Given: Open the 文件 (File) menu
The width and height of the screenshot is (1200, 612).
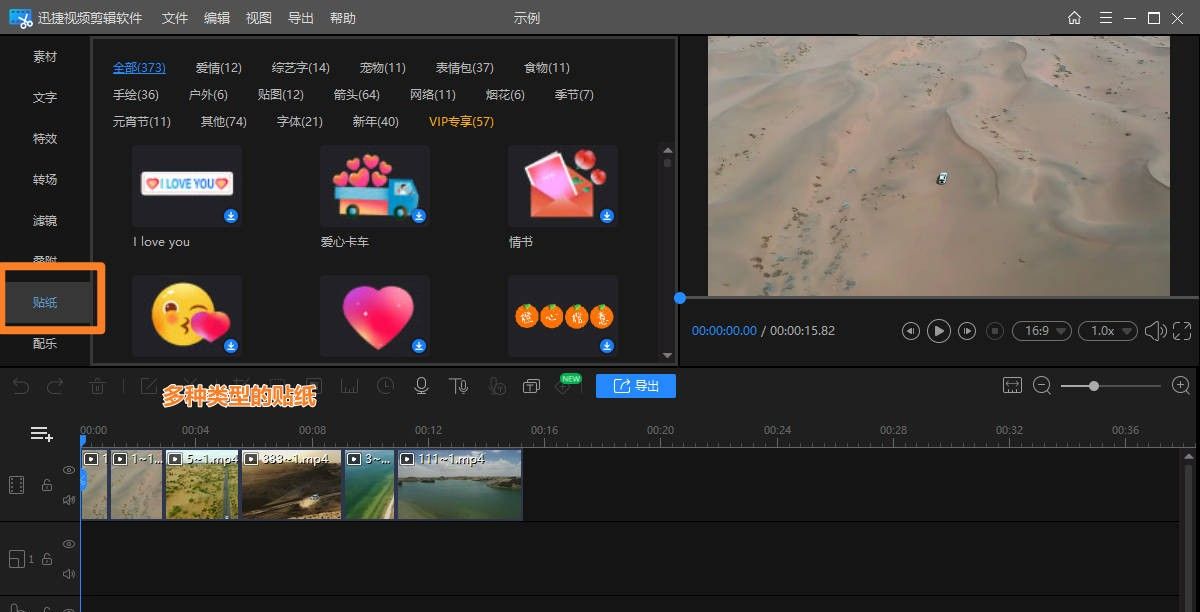Looking at the screenshot, I should (174, 17).
